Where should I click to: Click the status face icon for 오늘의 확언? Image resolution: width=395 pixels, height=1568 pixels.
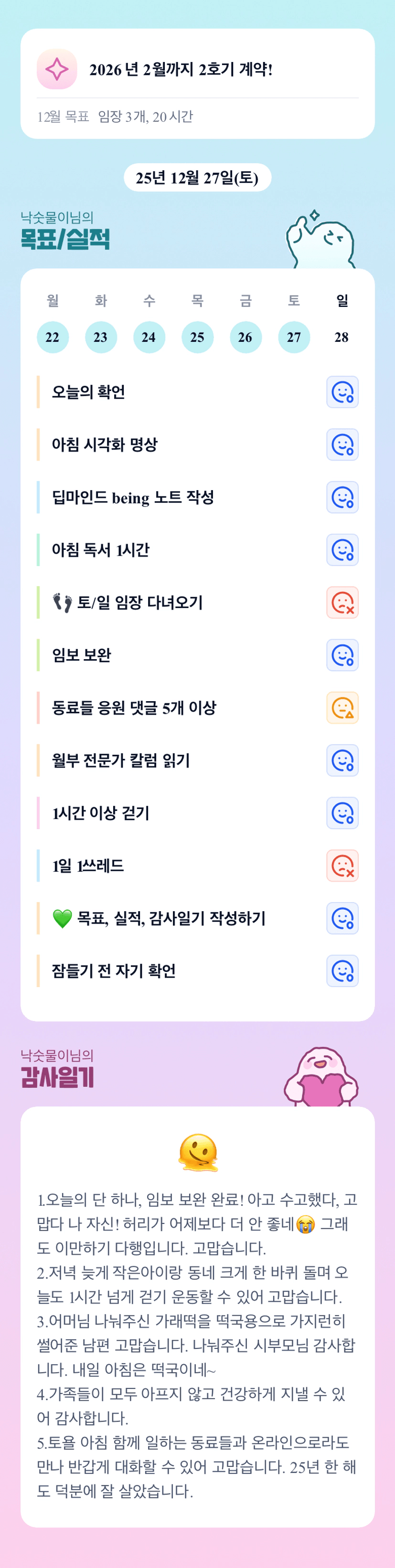click(x=342, y=392)
